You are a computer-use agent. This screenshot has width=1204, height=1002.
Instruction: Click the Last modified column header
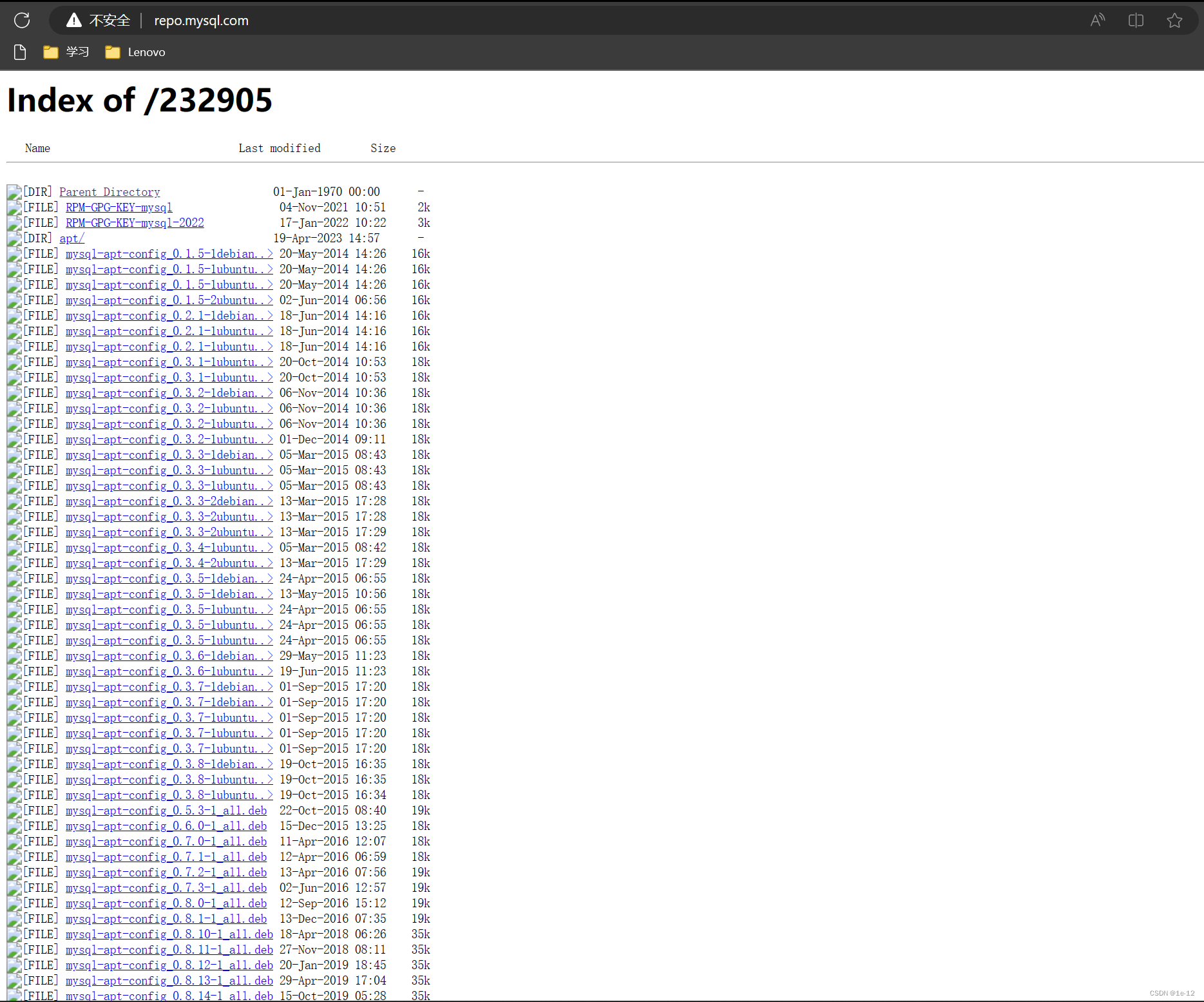[280, 148]
